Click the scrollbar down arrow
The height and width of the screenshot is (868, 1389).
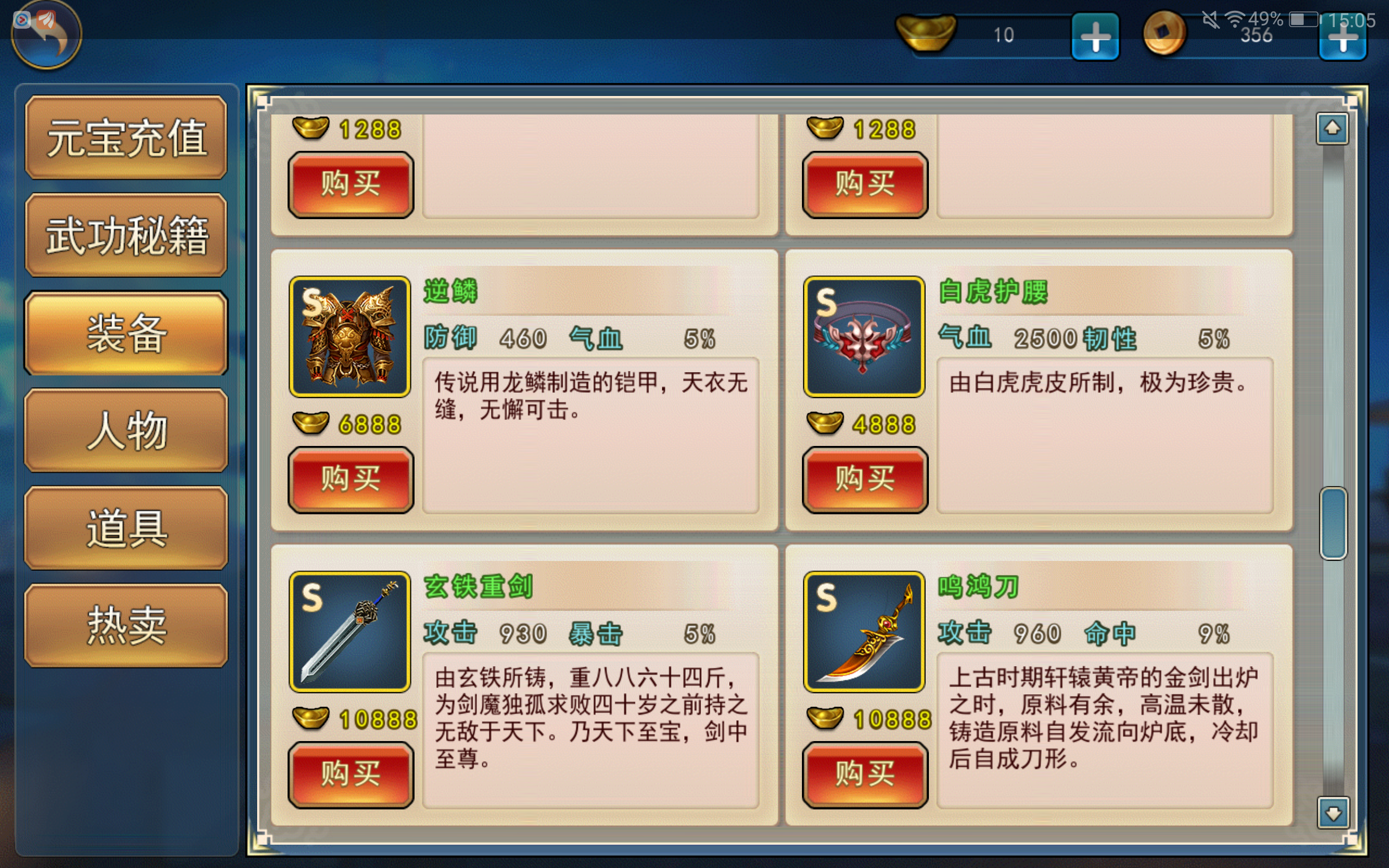(x=1332, y=812)
